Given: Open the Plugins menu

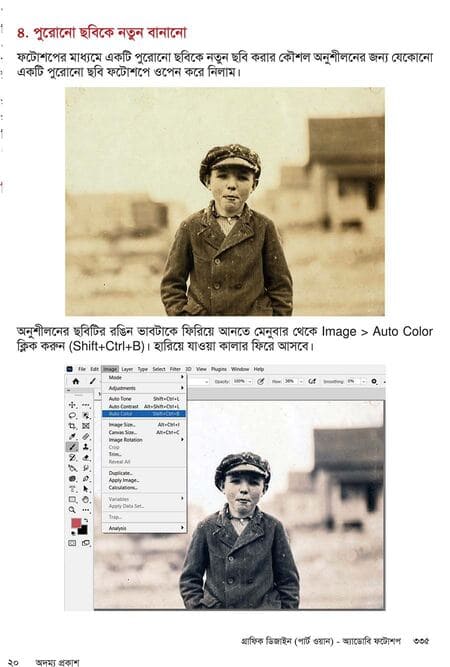Looking at the screenshot, I should pos(219,369).
